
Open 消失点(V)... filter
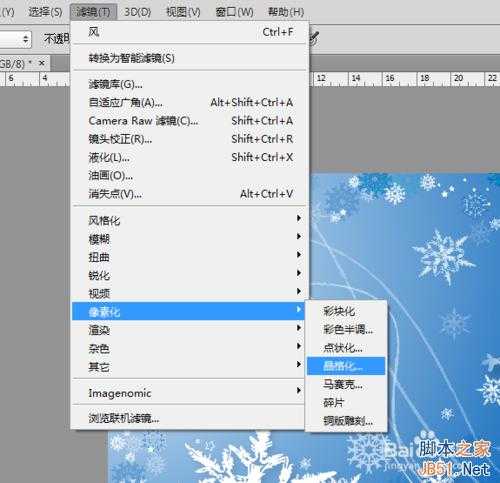click(x=189, y=194)
